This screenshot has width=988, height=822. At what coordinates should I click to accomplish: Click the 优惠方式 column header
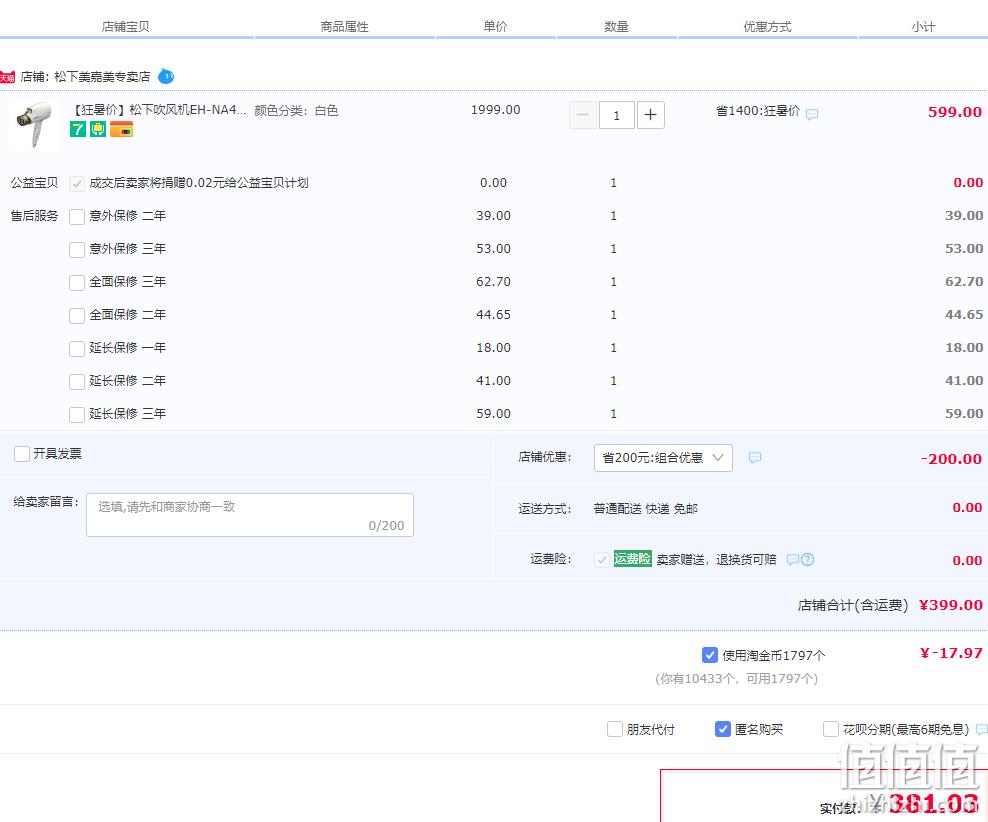point(767,26)
